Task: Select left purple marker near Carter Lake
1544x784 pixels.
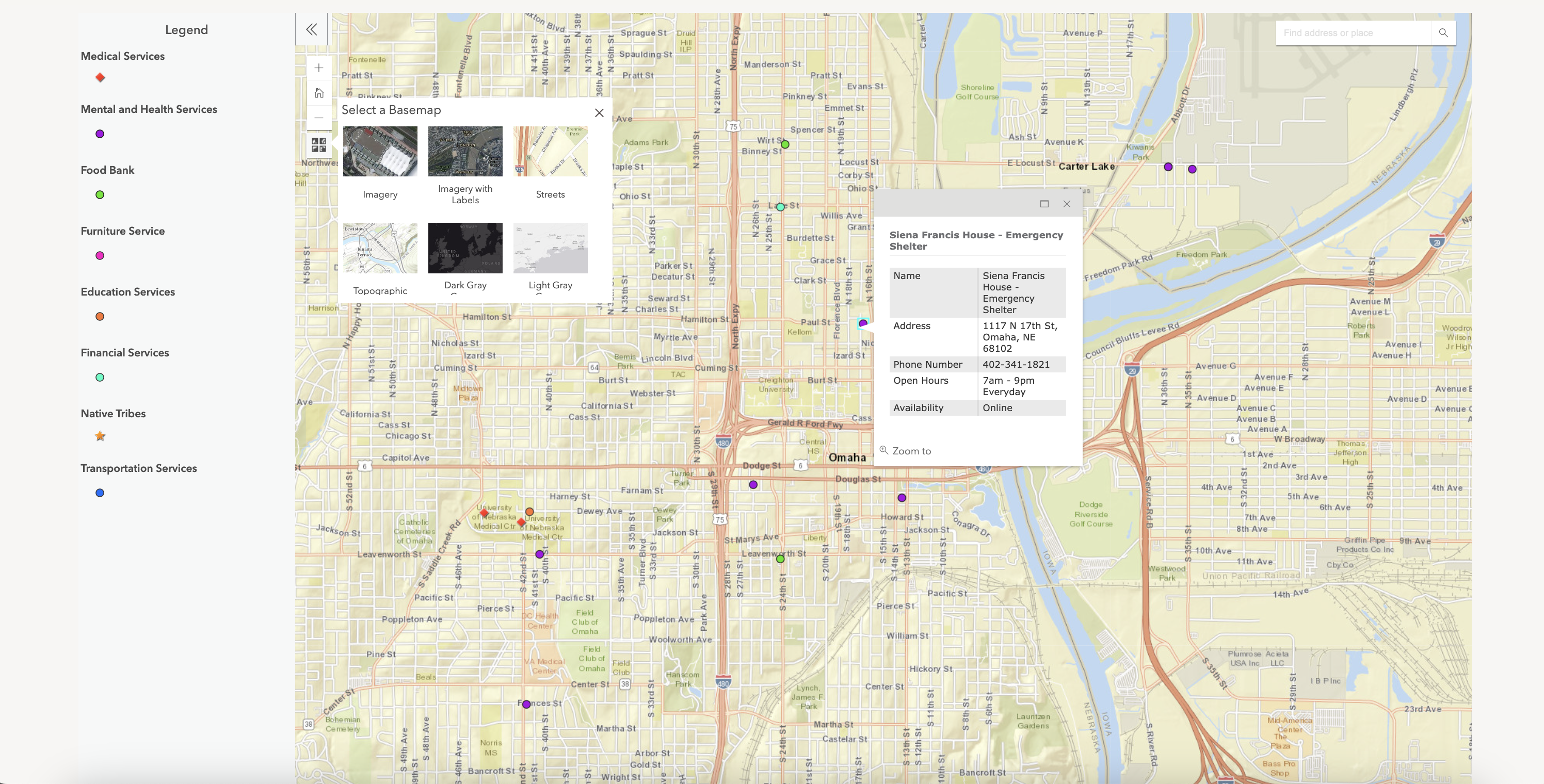Action: coord(1168,167)
